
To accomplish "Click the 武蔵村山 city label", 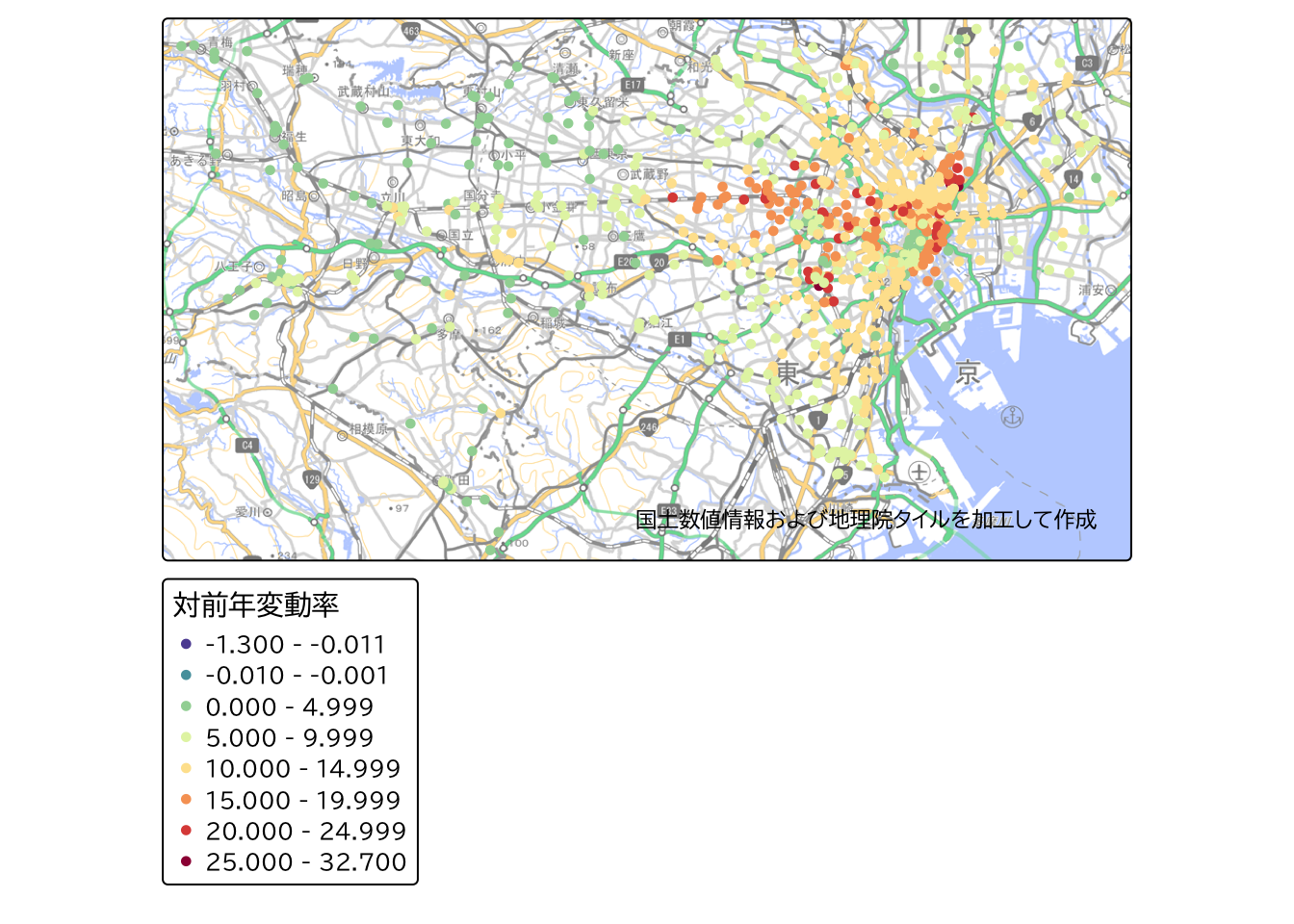I will (x=364, y=91).
